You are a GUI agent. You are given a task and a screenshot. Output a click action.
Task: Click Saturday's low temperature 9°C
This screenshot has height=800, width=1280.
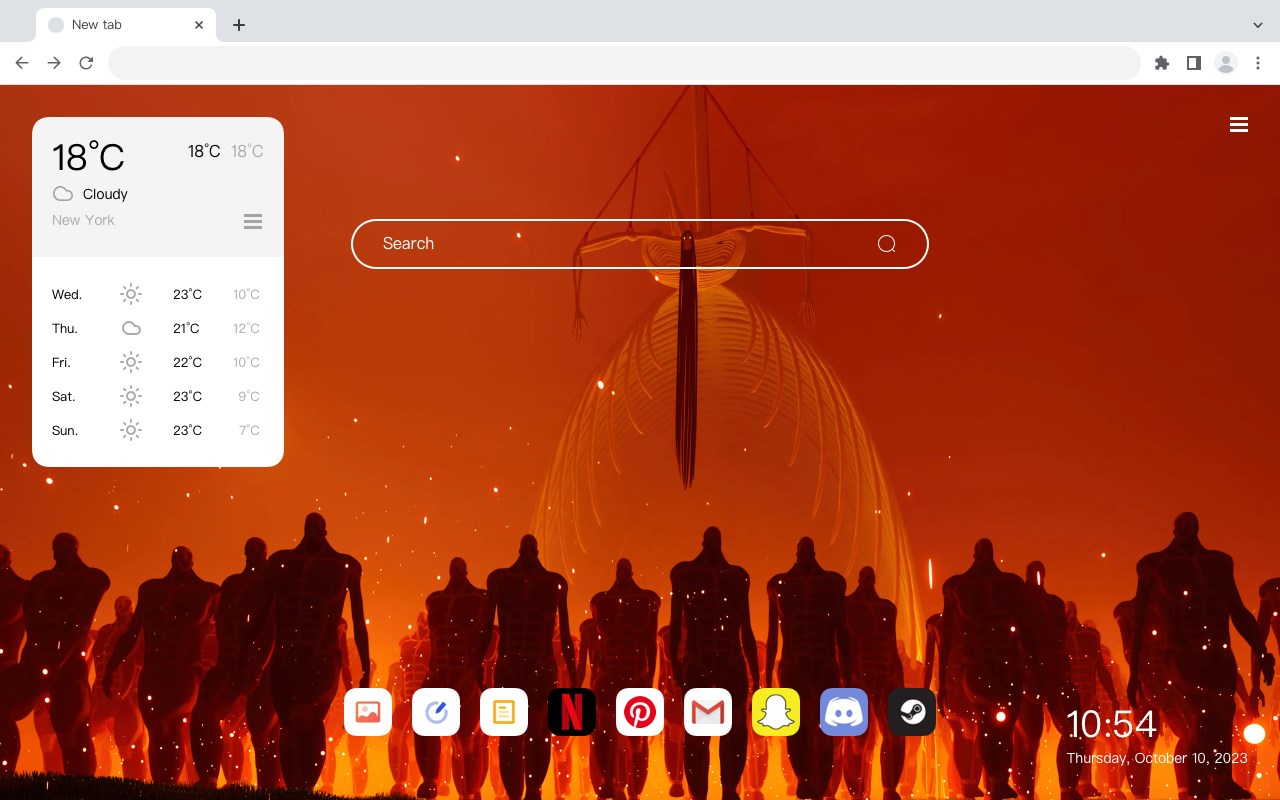(x=249, y=396)
